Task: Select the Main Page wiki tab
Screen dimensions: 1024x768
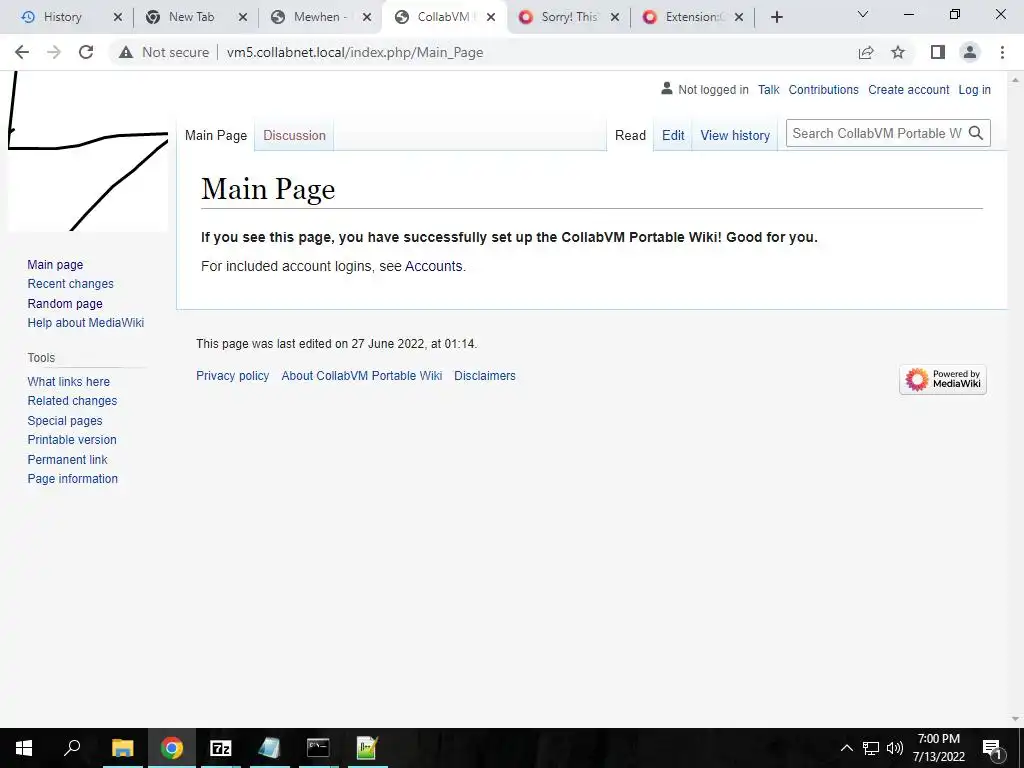Action: tap(216, 135)
